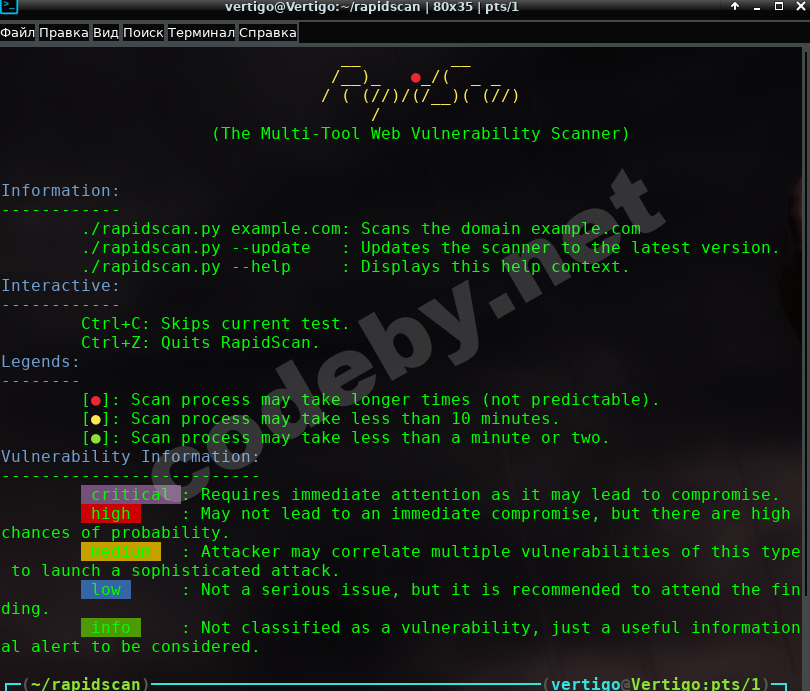Click '(The Multi-Tool Web Vulnerability Scanner)' subtitle
This screenshot has width=810, height=691.
(x=421, y=134)
